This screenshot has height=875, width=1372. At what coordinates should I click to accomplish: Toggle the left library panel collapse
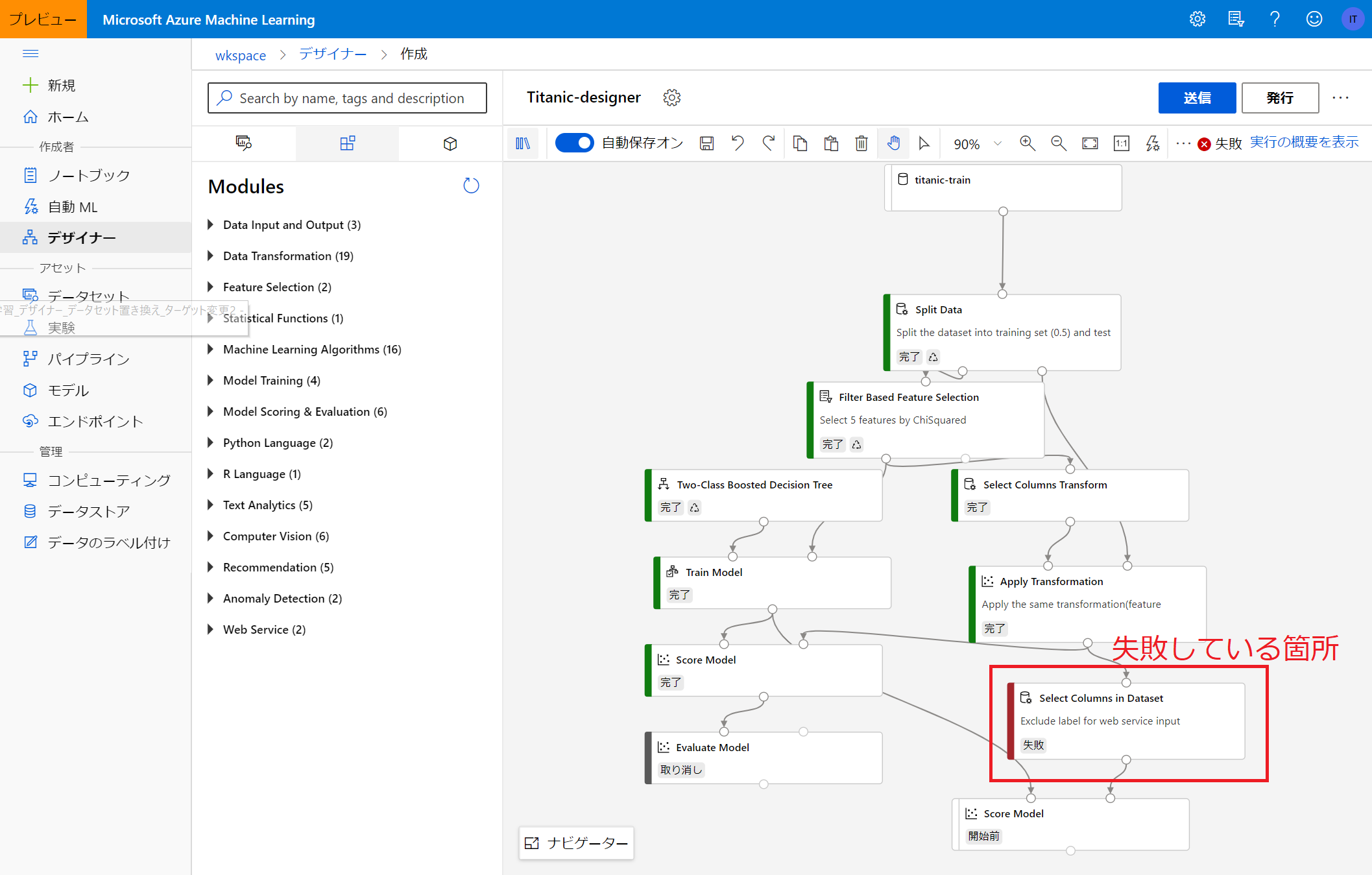523,143
